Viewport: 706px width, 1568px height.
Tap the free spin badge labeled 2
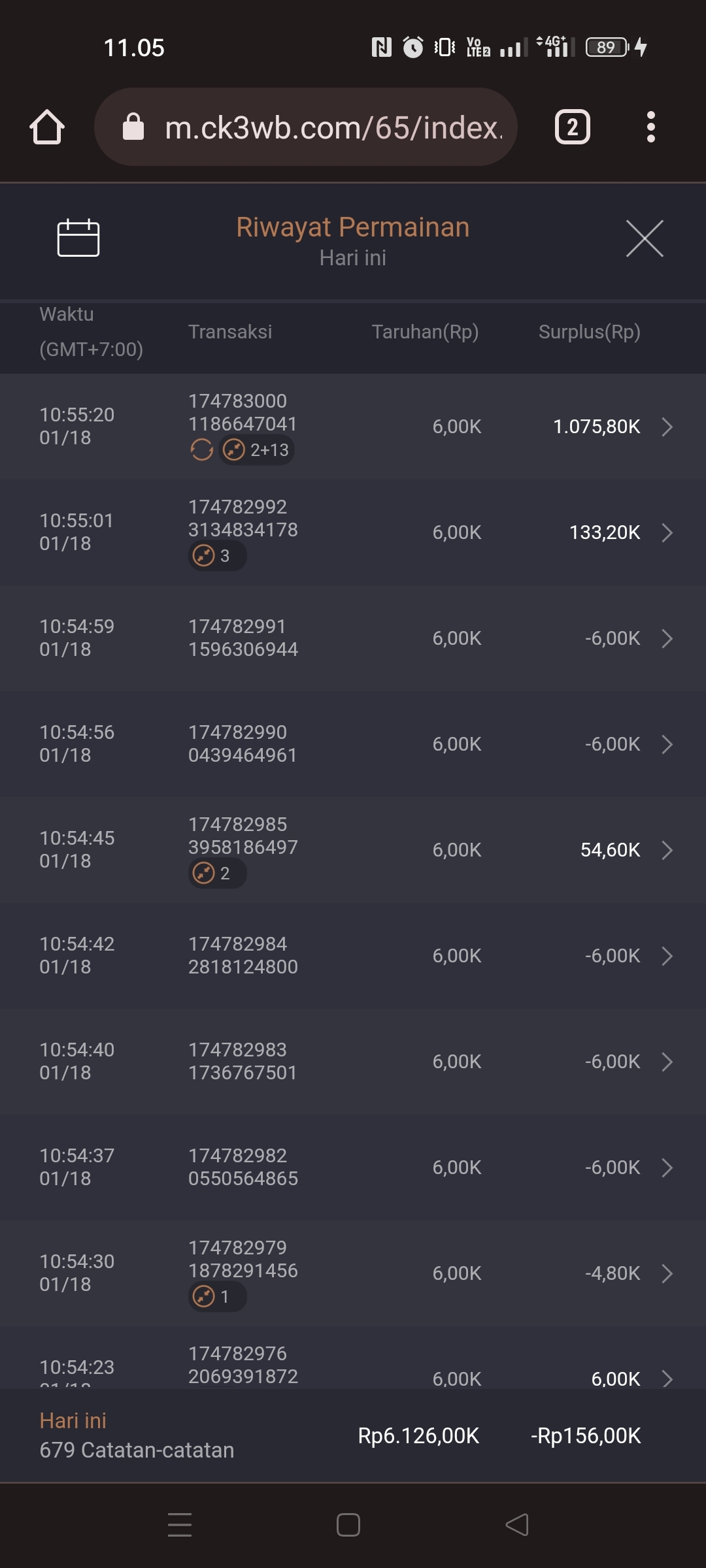(217, 874)
